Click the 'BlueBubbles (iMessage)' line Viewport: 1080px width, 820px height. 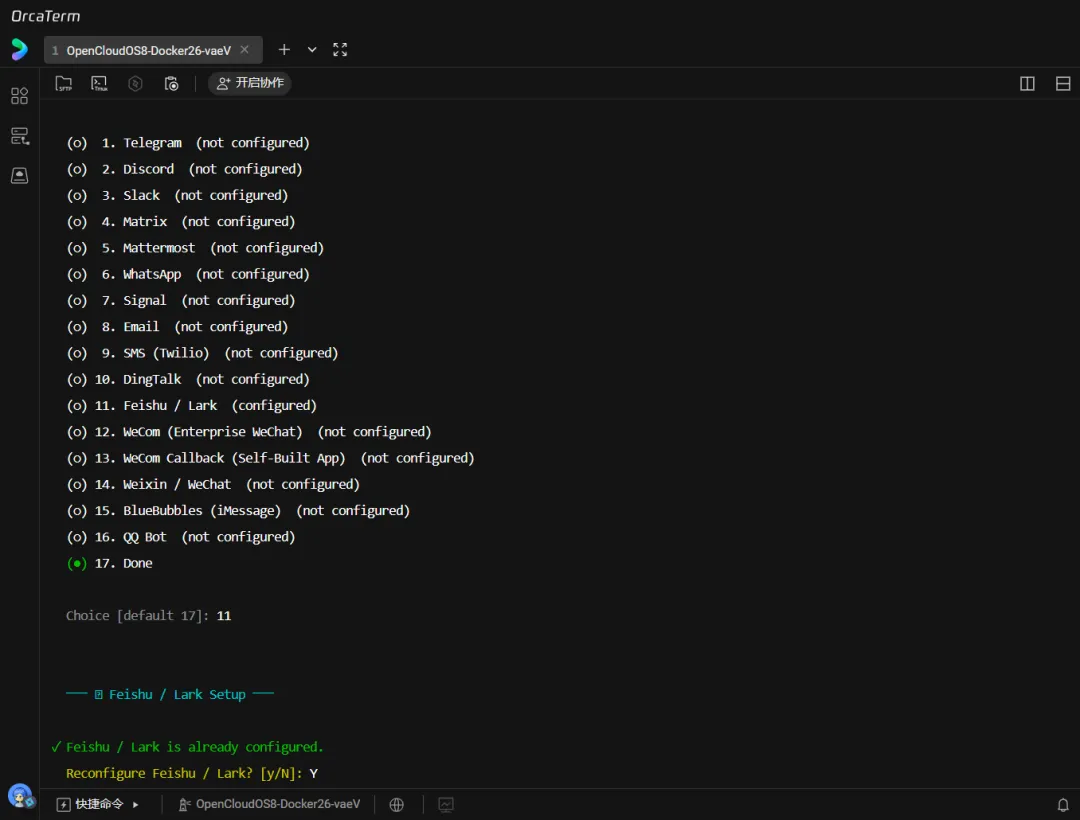[238, 511]
